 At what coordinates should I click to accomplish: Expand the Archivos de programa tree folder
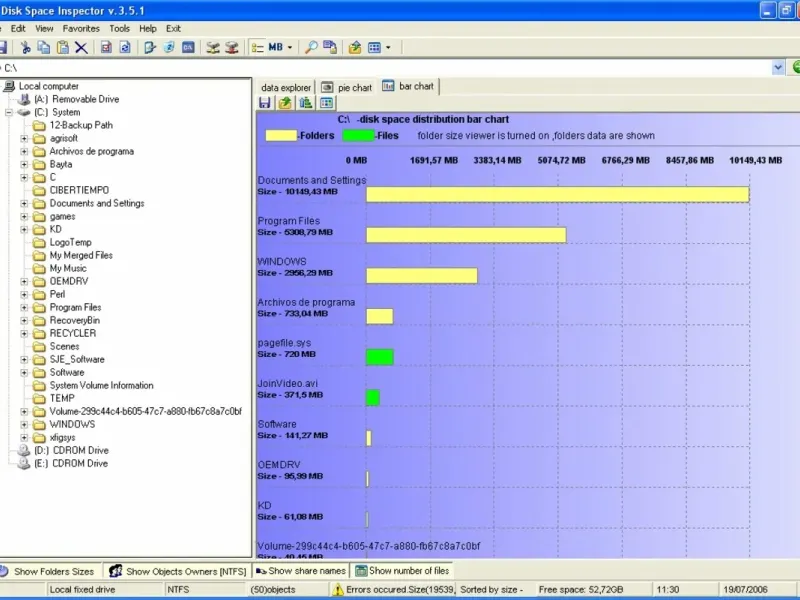click(x=24, y=152)
